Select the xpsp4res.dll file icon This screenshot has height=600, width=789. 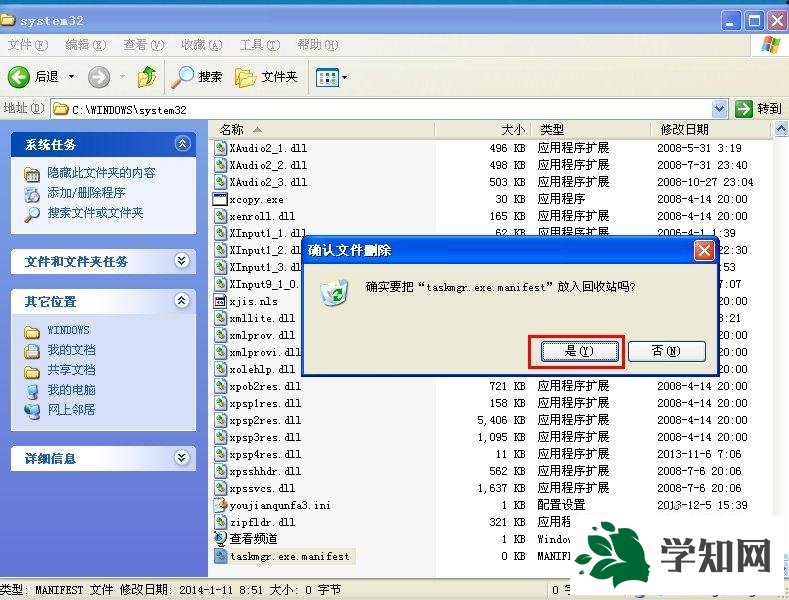point(220,454)
